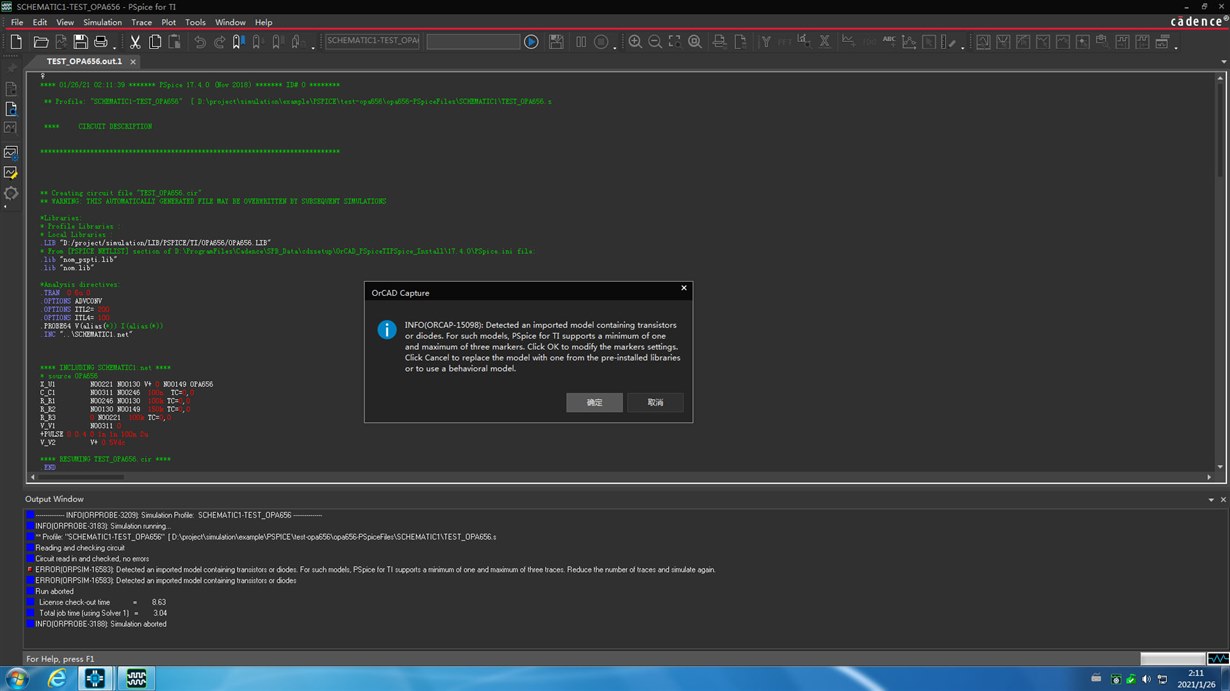Click the taskbar clock showing 2:11
This screenshot has height=691, width=1230.
click(1197, 679)
